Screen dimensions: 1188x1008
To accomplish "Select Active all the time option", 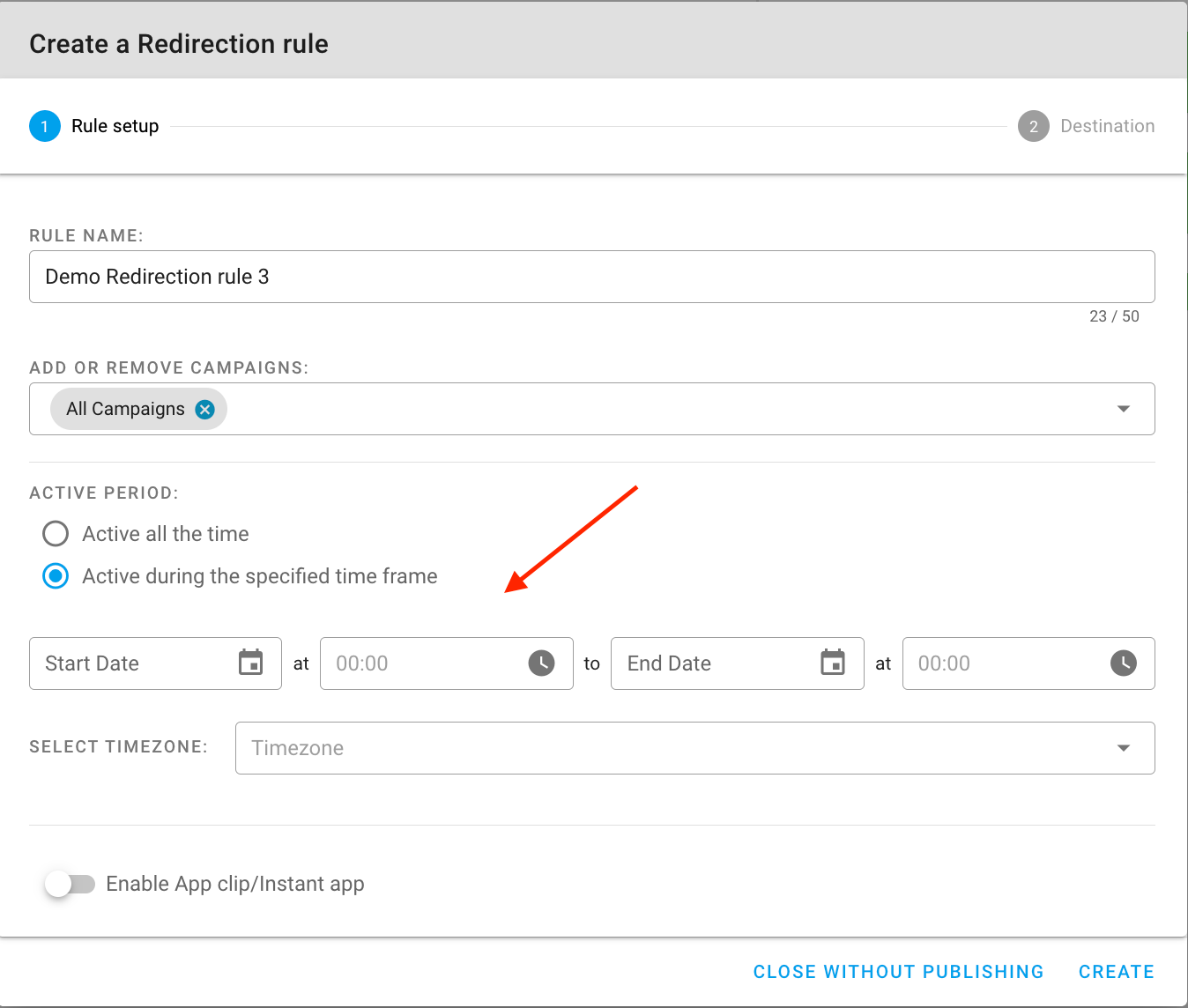I will coord(56,534).
